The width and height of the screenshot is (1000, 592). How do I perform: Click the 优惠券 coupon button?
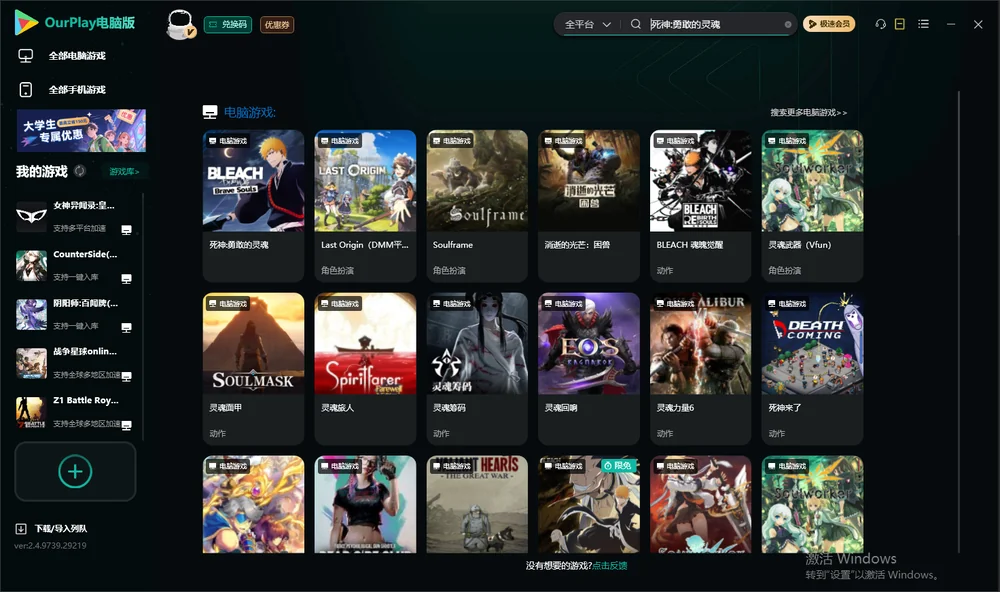tap(277, 25)
